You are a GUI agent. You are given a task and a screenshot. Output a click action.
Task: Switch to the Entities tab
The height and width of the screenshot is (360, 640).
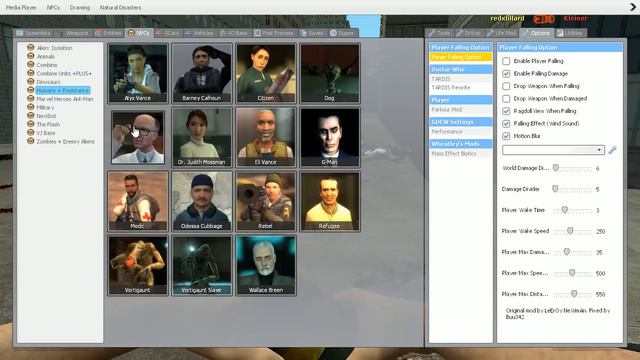point(108,33)
